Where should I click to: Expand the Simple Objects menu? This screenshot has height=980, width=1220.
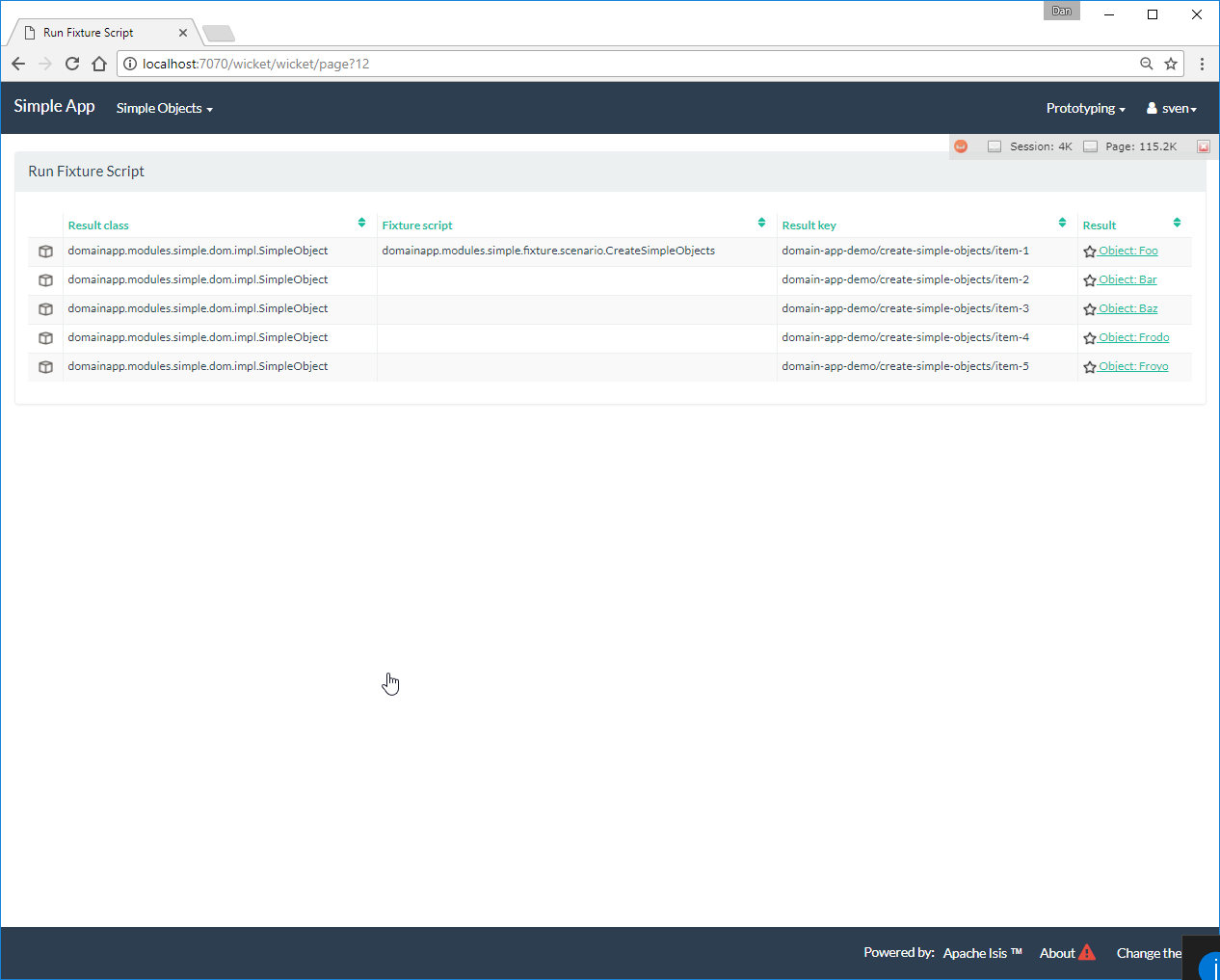164,108
